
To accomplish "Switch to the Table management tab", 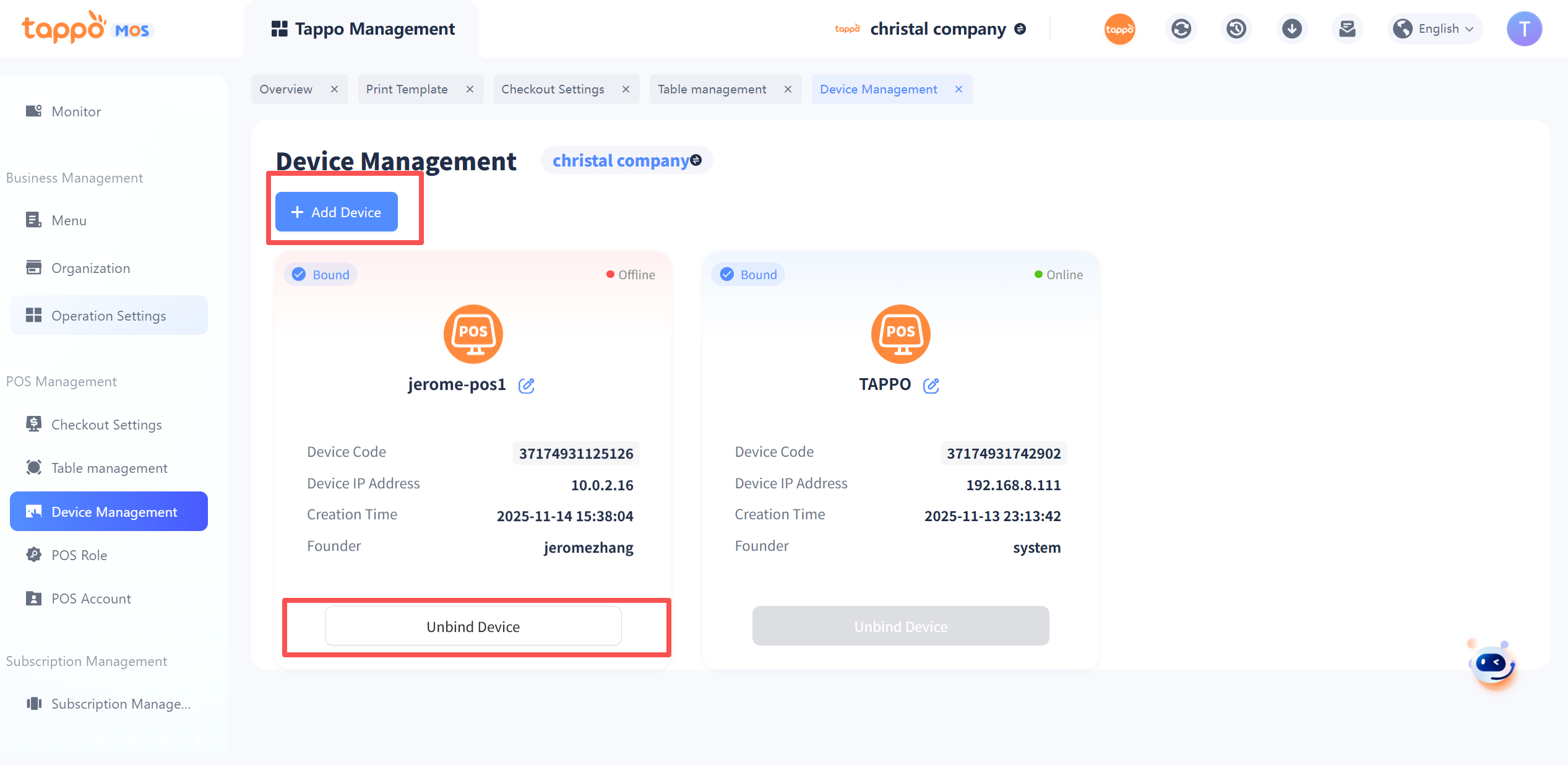I will 712,89.
